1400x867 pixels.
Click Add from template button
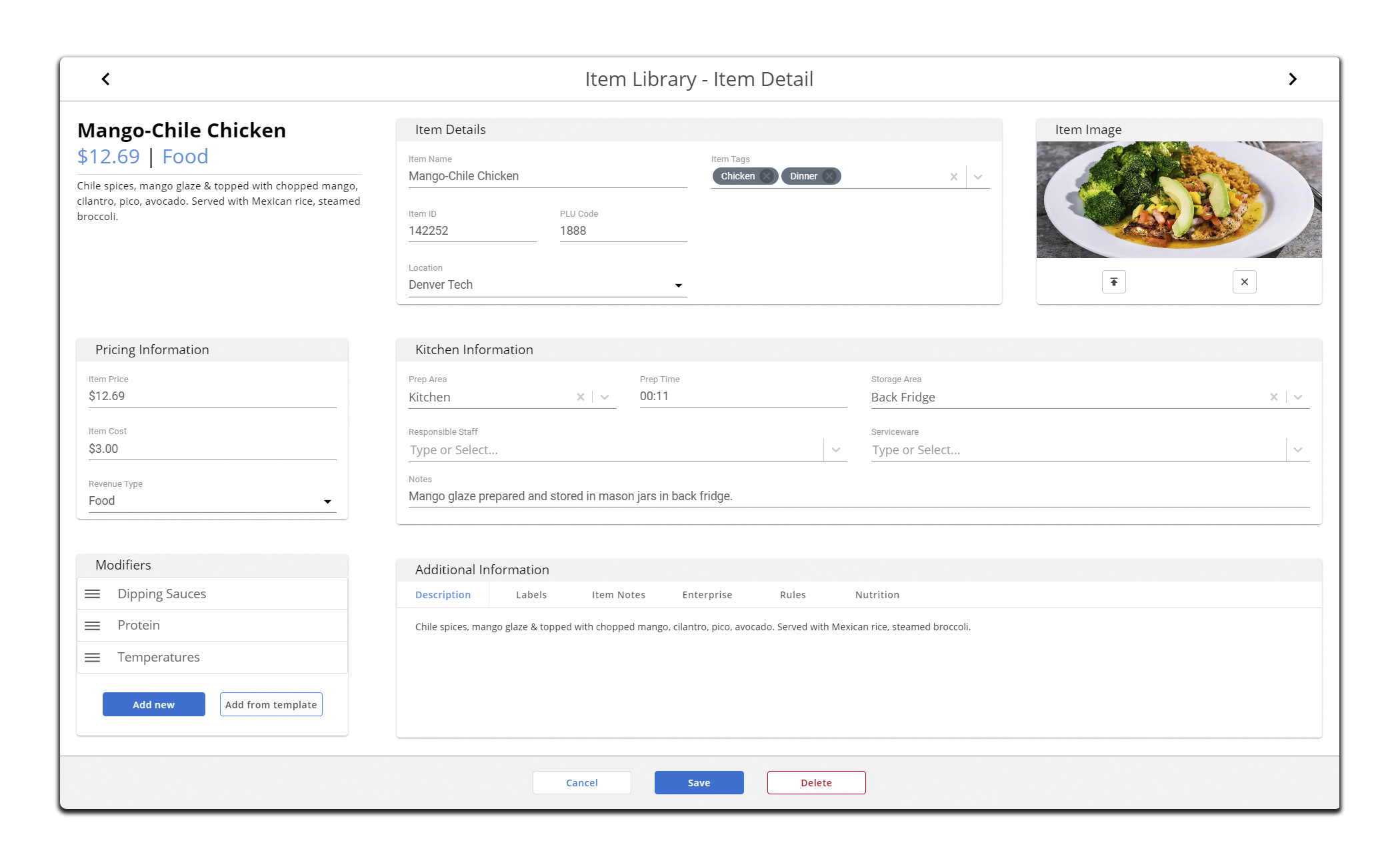271,704
